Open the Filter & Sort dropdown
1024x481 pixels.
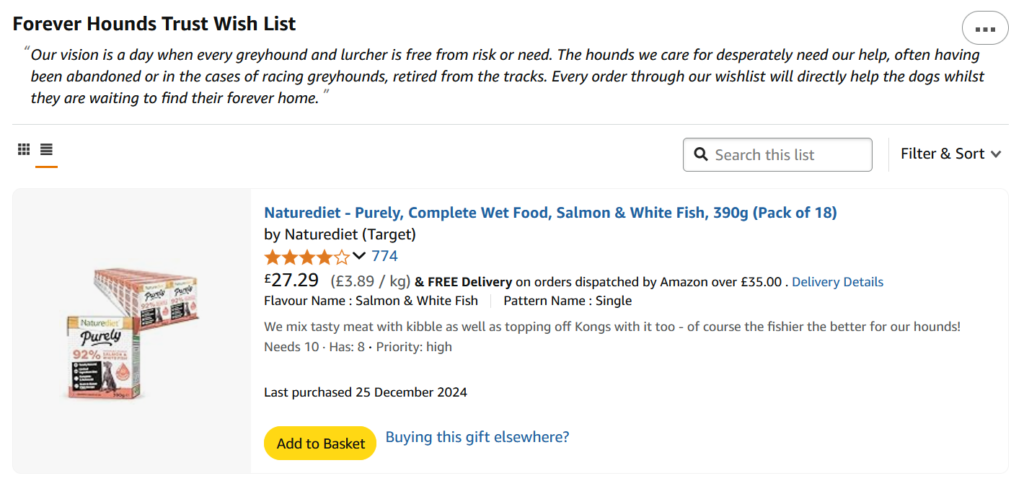950,154
